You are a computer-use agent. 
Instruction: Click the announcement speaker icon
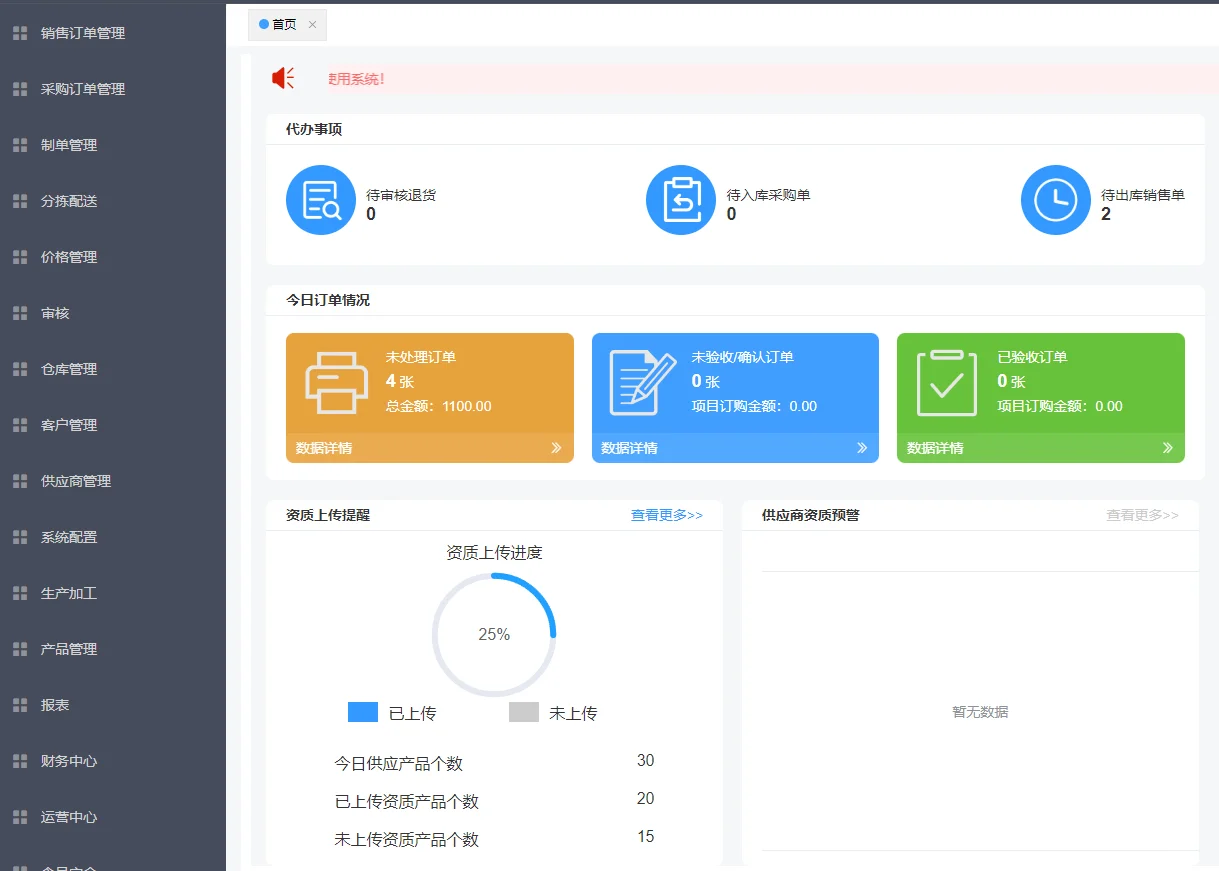(x=283, y=76)
